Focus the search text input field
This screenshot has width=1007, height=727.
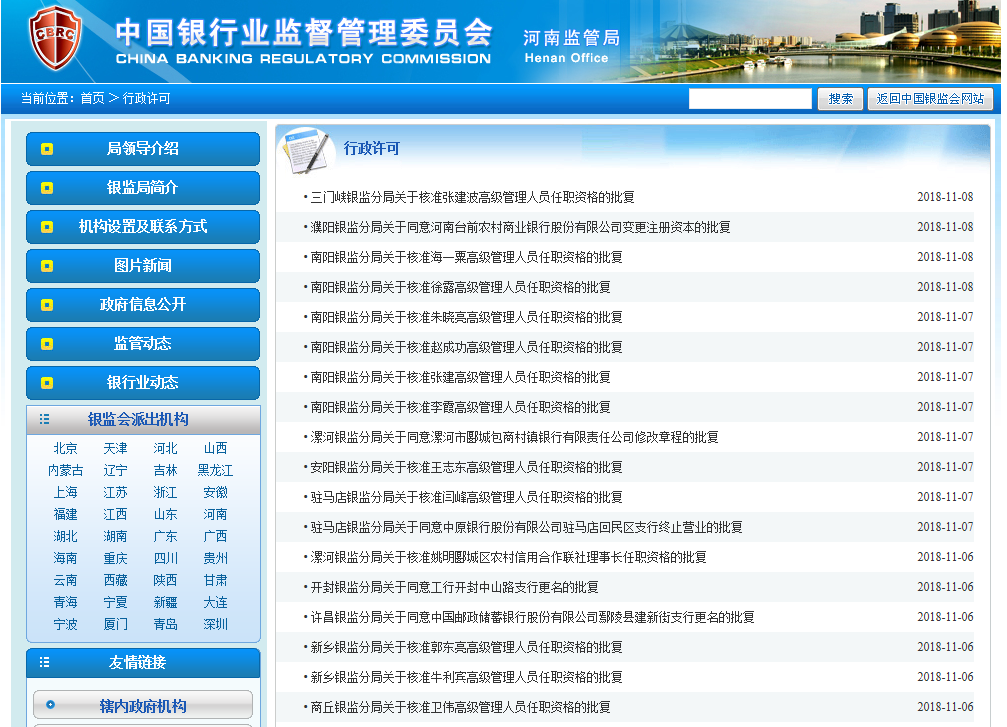tap(750, 99)
